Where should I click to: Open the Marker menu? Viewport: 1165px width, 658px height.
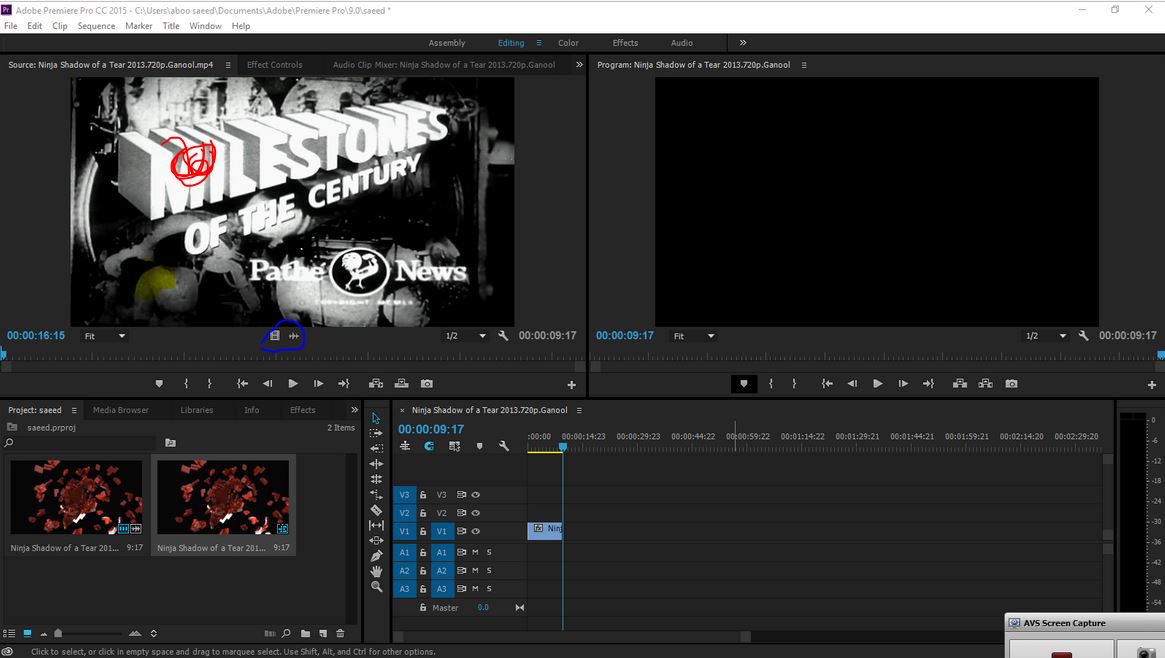(x=138, y=26)
